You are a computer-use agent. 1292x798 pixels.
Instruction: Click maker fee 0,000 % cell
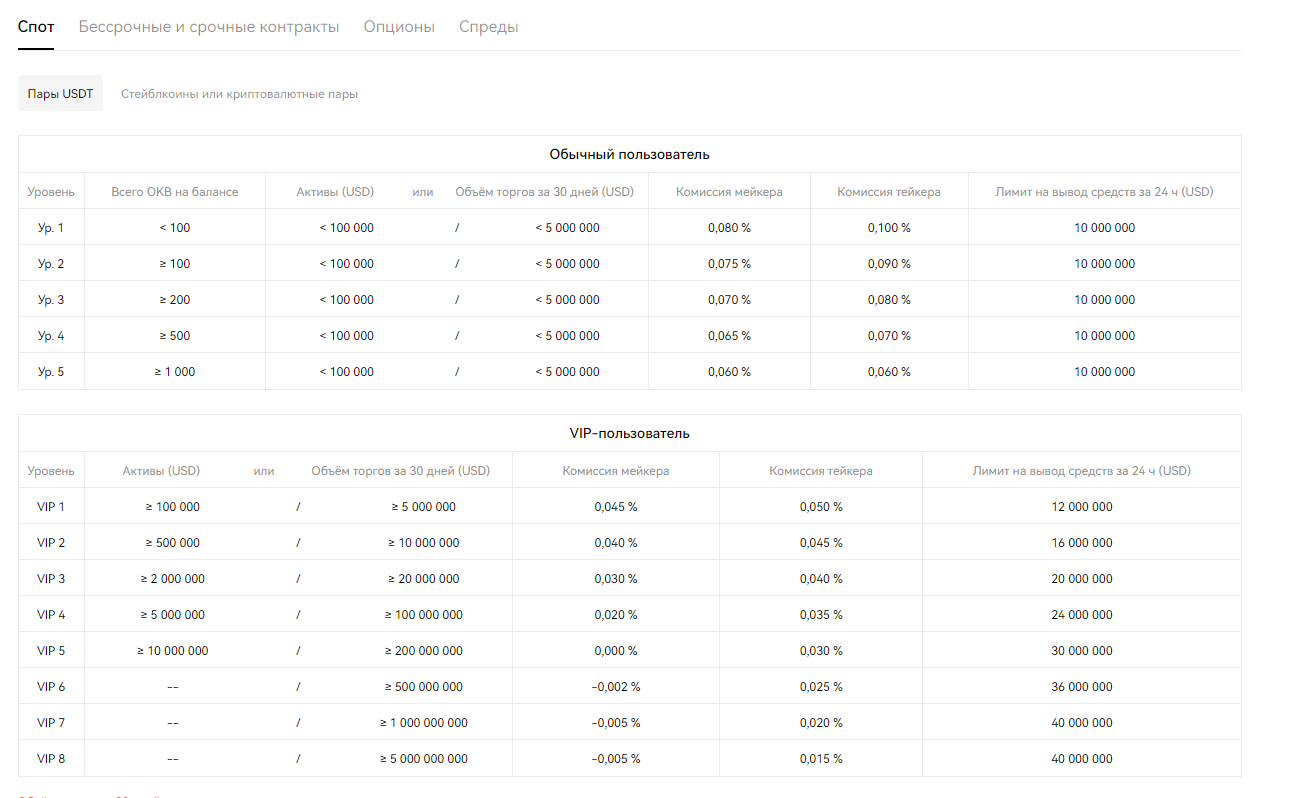tap(616, 651)
